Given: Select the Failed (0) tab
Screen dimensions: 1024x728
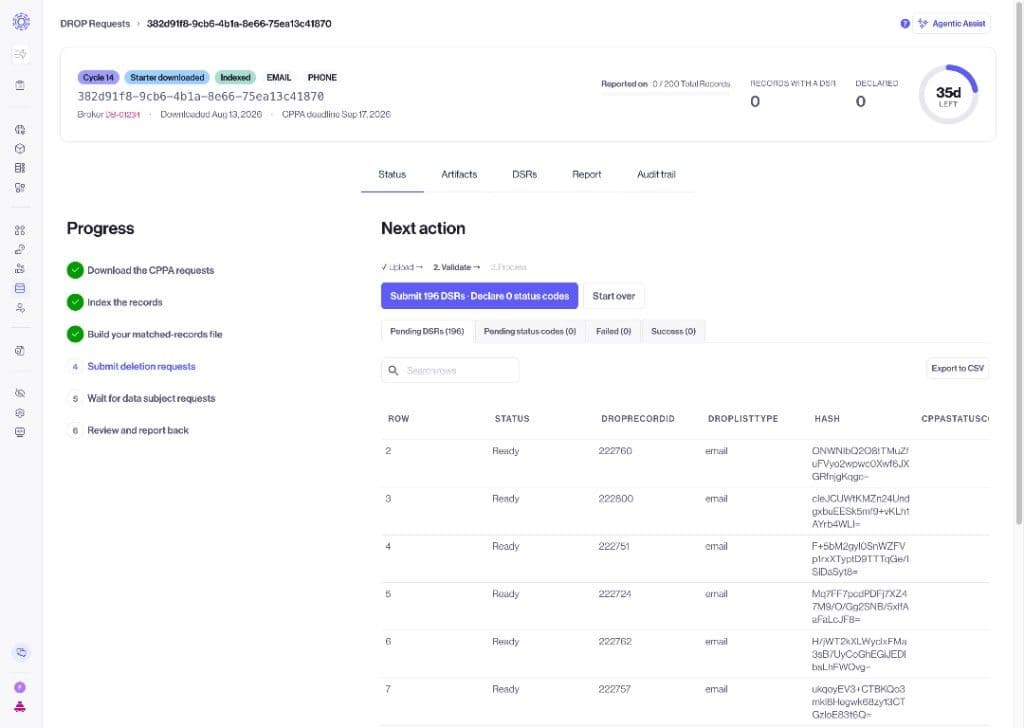Looking at the screenshot, I should coord(613,331).
